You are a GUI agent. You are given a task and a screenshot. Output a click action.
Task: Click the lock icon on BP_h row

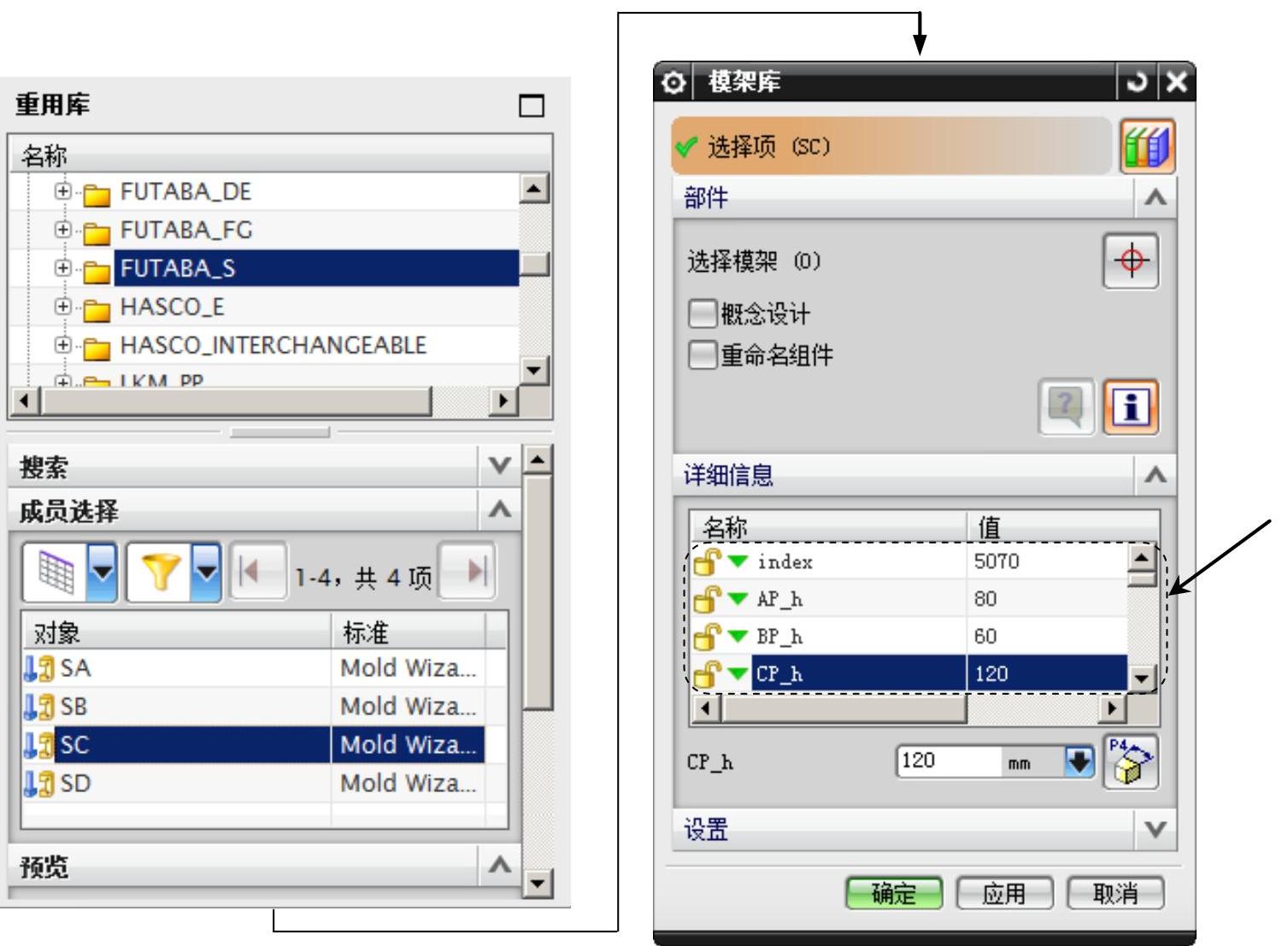707,637
